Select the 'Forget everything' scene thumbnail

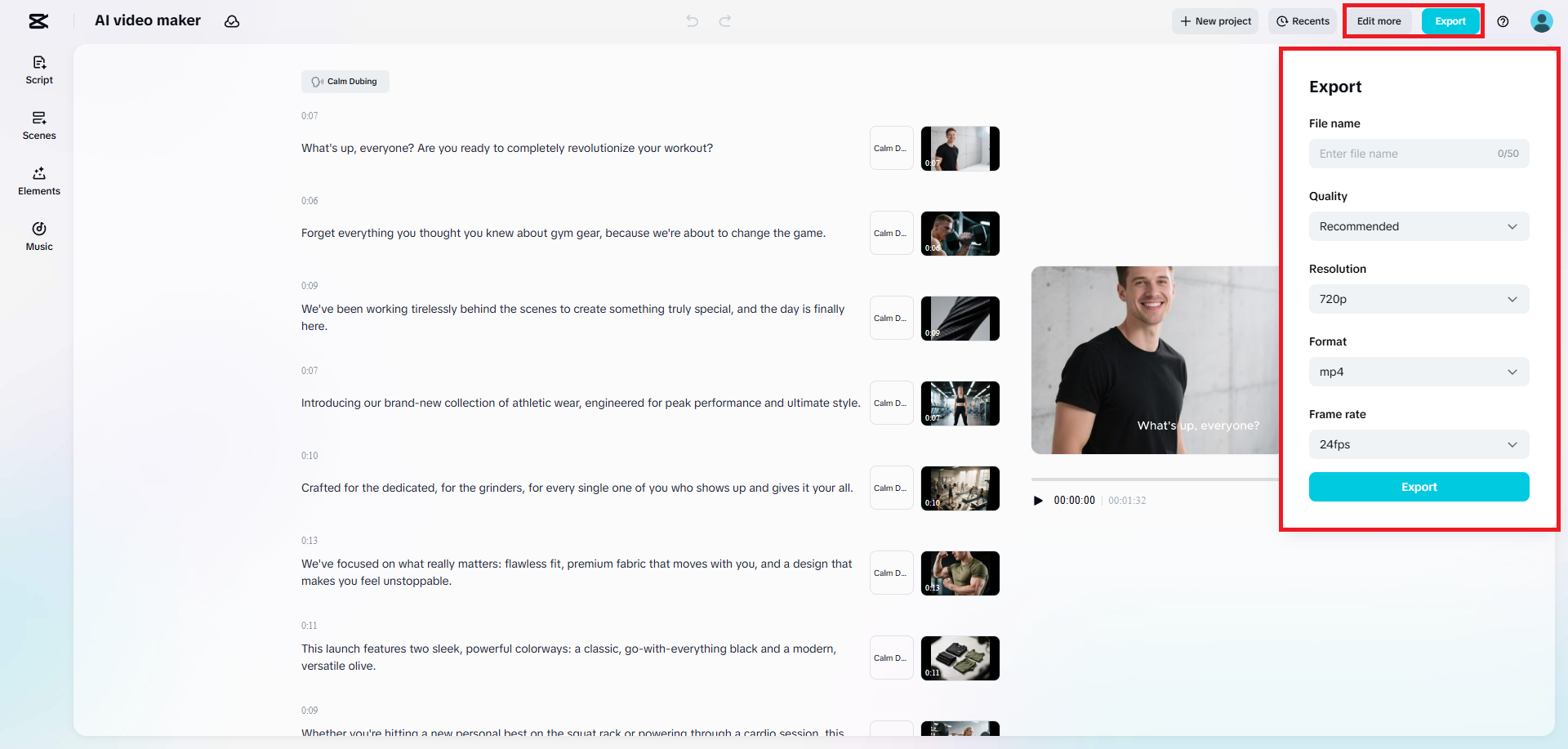coord(960,234)
